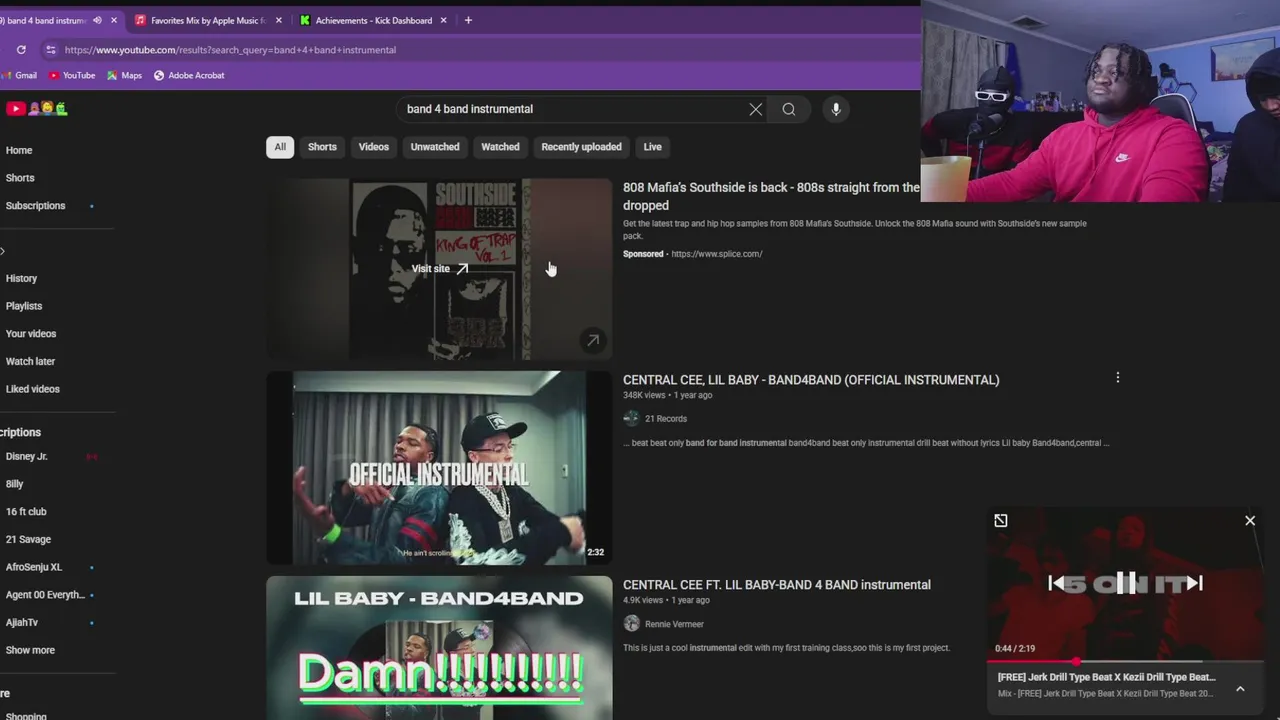Click the browser address bar URL

point(230,50)
